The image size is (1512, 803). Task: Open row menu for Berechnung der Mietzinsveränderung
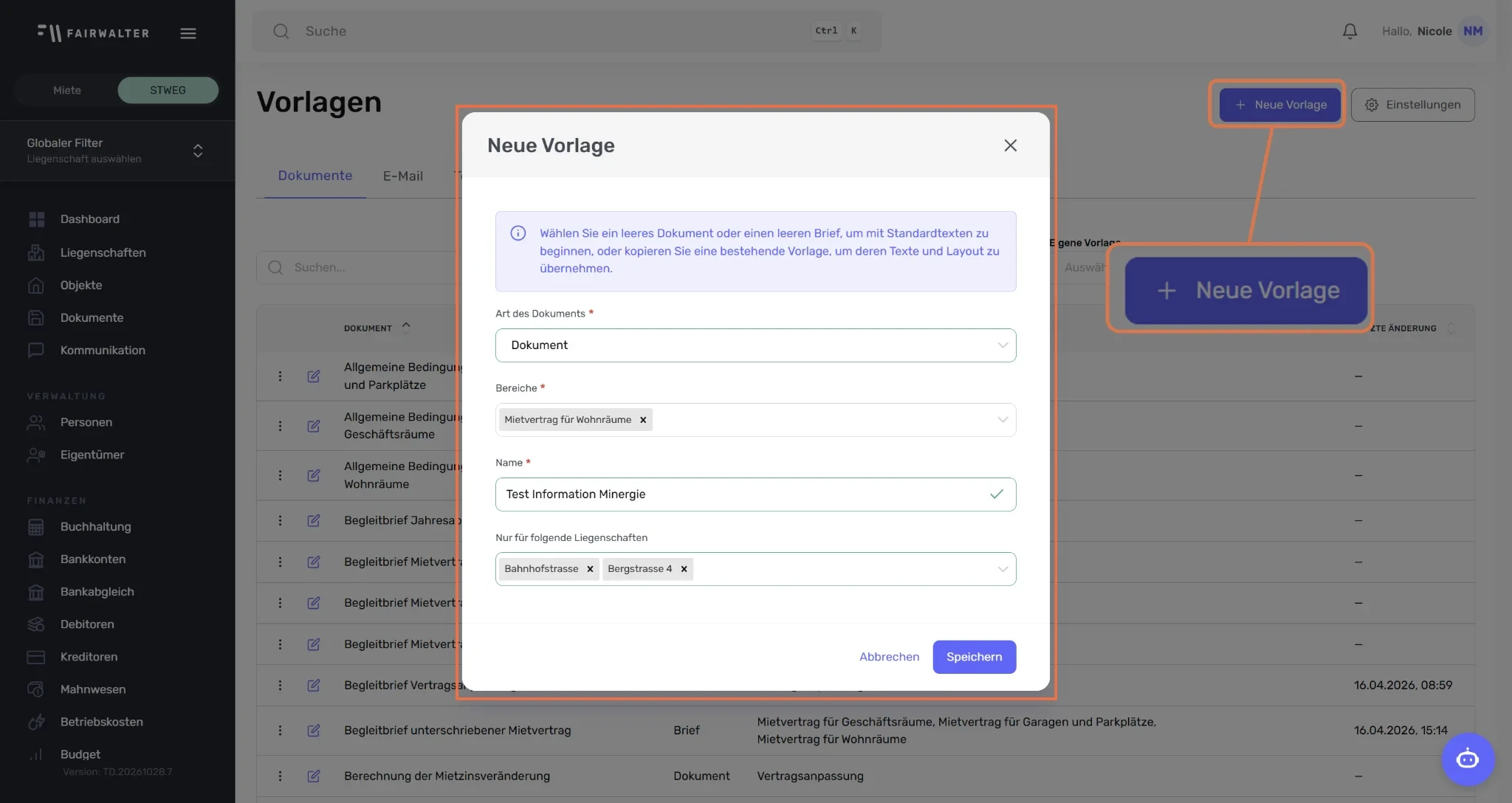[280, 776]
